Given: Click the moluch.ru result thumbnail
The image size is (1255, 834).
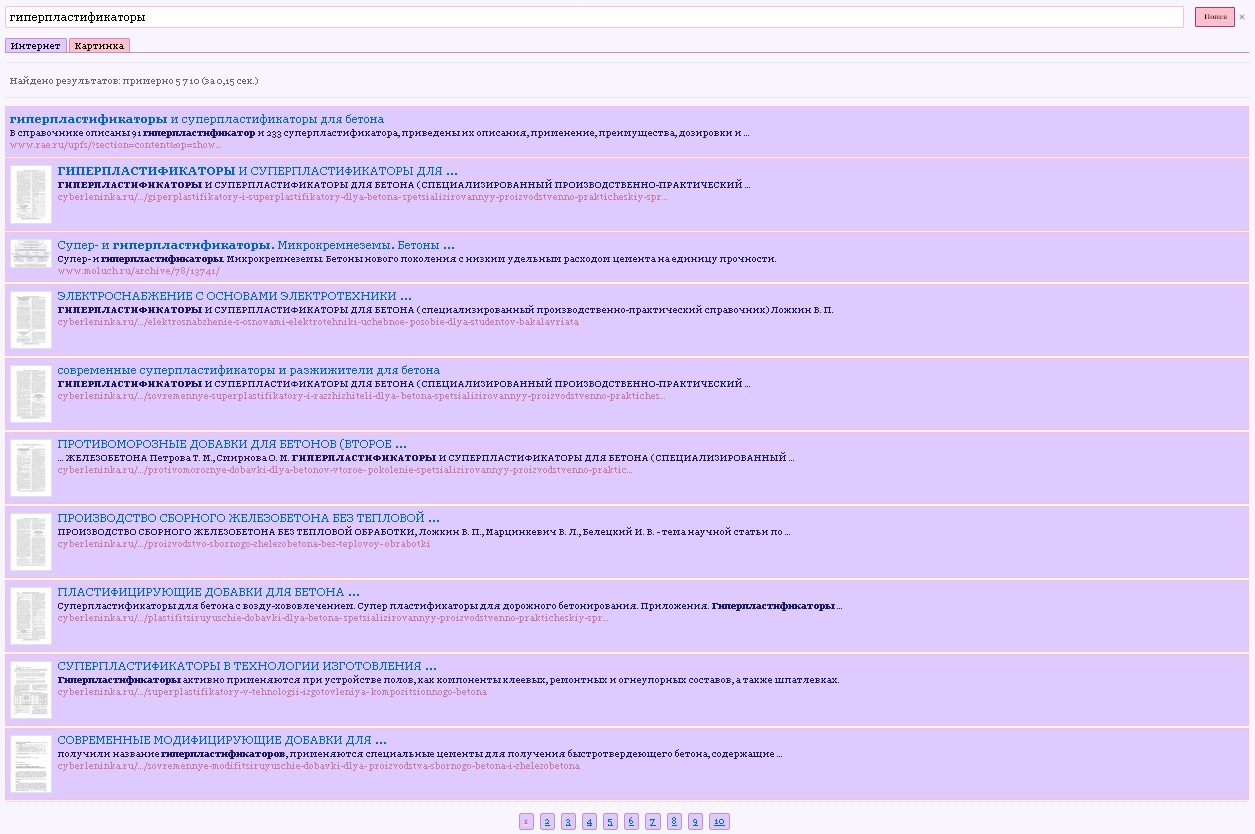Looking at the screenshot, I should (x=30, y=254).
